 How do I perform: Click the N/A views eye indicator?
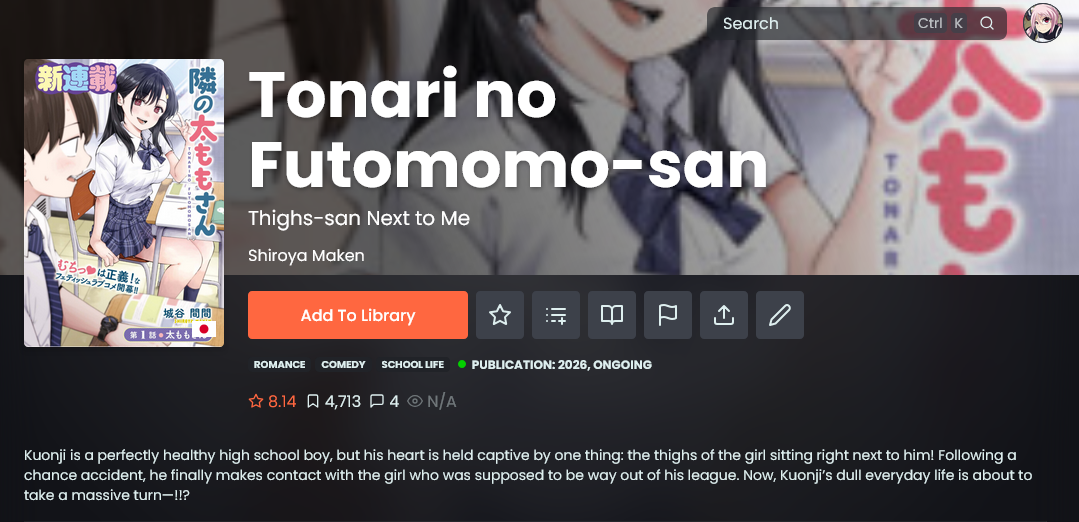click(x=432, y=401)
